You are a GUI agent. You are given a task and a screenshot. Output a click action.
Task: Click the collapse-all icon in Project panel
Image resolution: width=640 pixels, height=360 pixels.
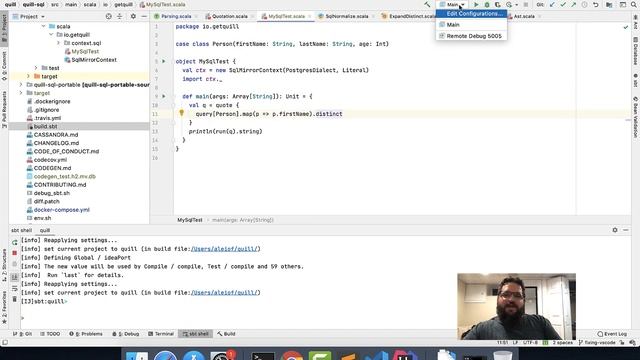[120, 16]
